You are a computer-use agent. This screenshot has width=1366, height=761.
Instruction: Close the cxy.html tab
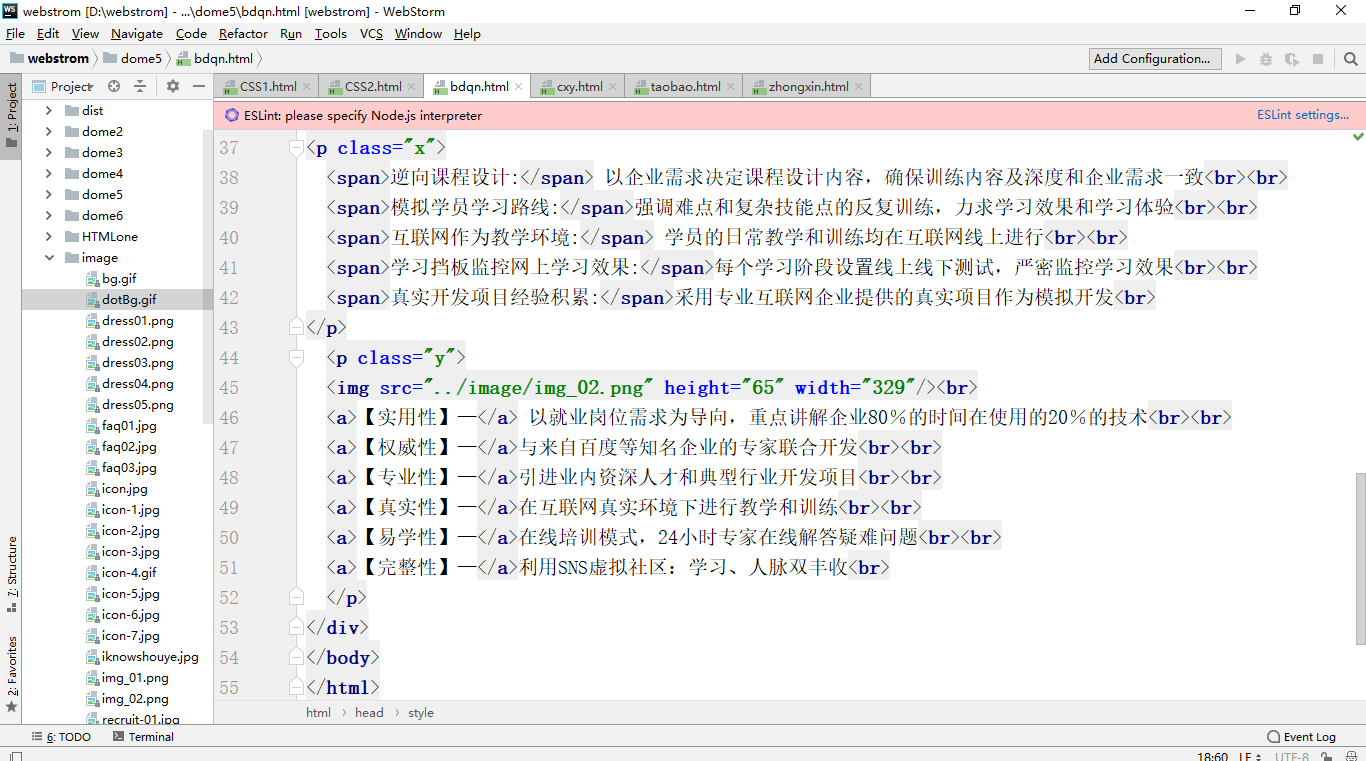coord(614,87)
